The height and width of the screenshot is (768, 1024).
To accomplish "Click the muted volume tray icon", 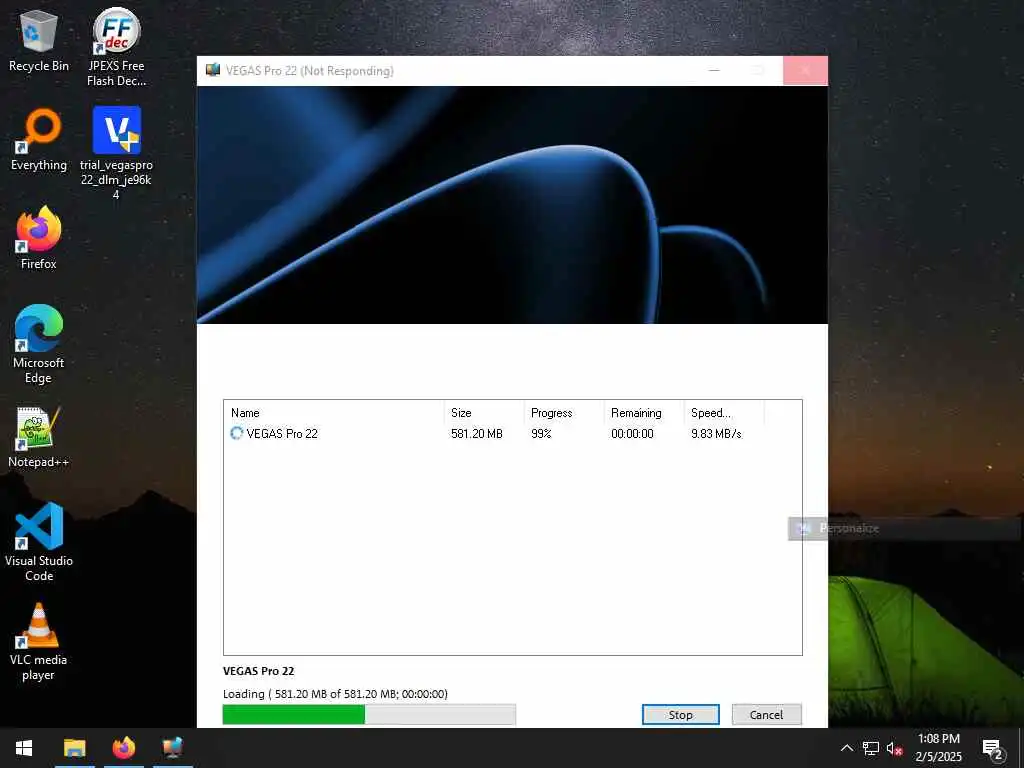I will pyautogui.click(x=894, y=748).
